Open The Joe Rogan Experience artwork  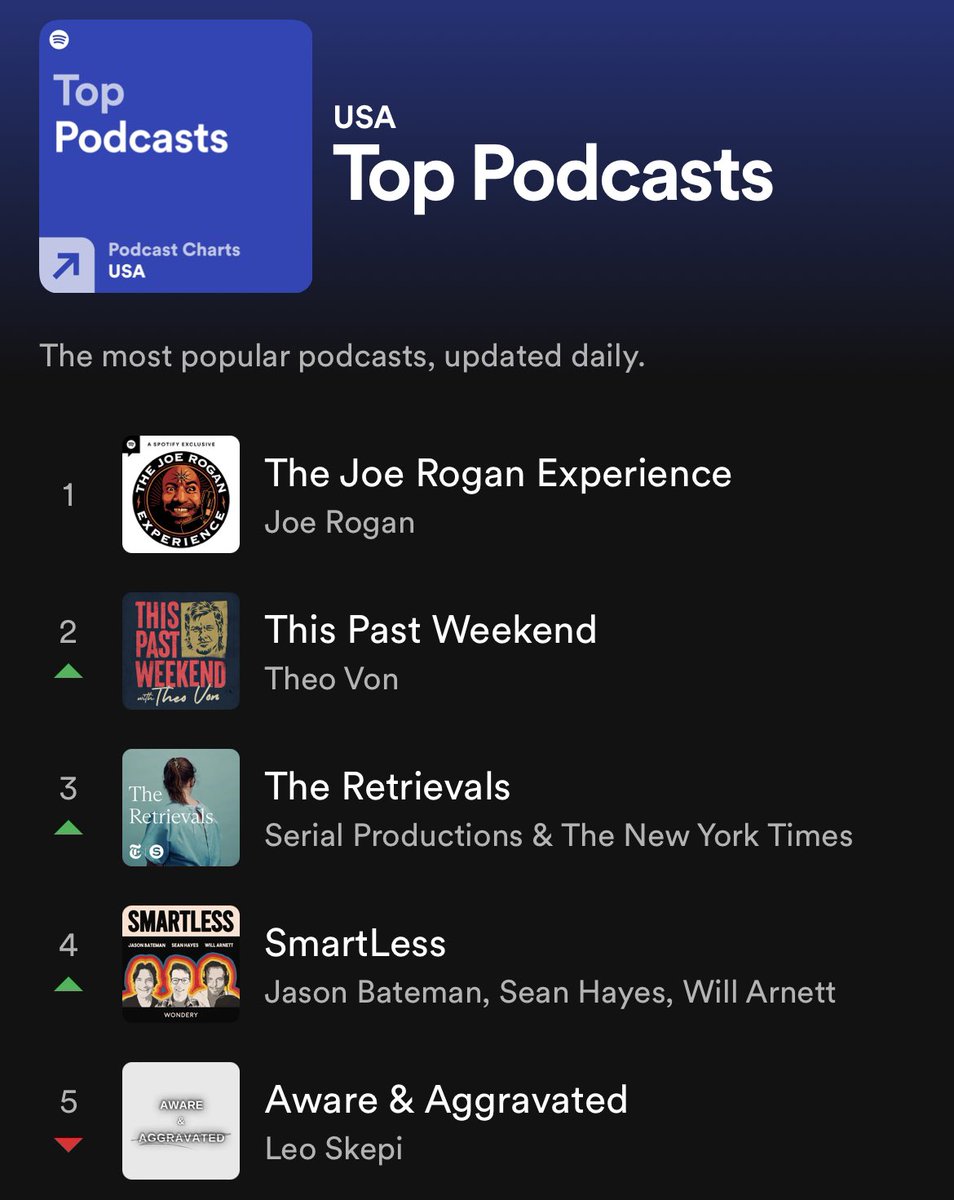click(x=181, y=494)
